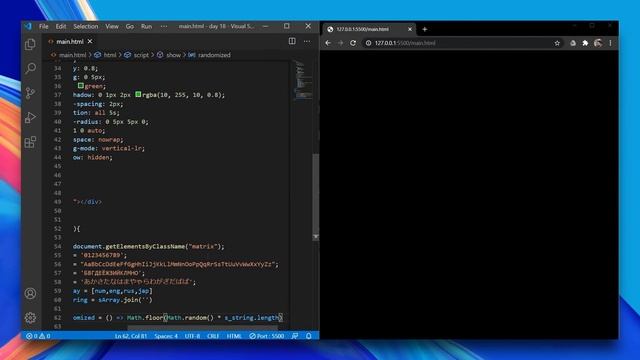
Task: Click the code minimap
Action: tap(303, 80)
